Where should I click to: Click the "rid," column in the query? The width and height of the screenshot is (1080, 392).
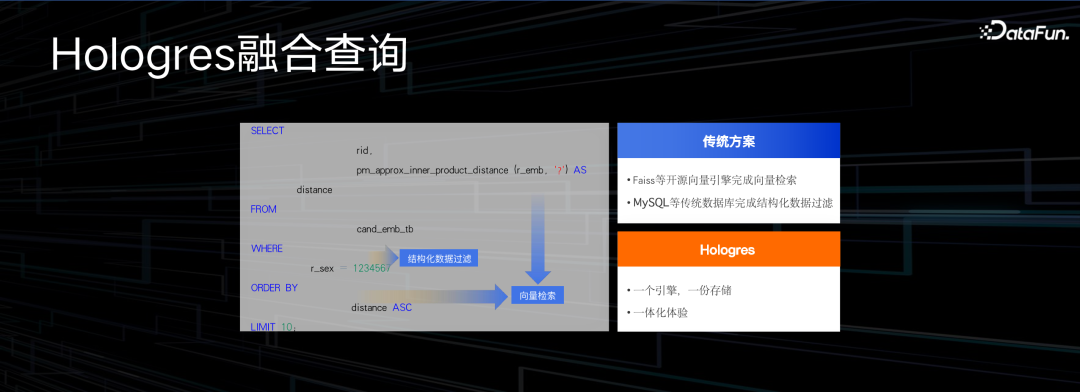tap(364, 150)
